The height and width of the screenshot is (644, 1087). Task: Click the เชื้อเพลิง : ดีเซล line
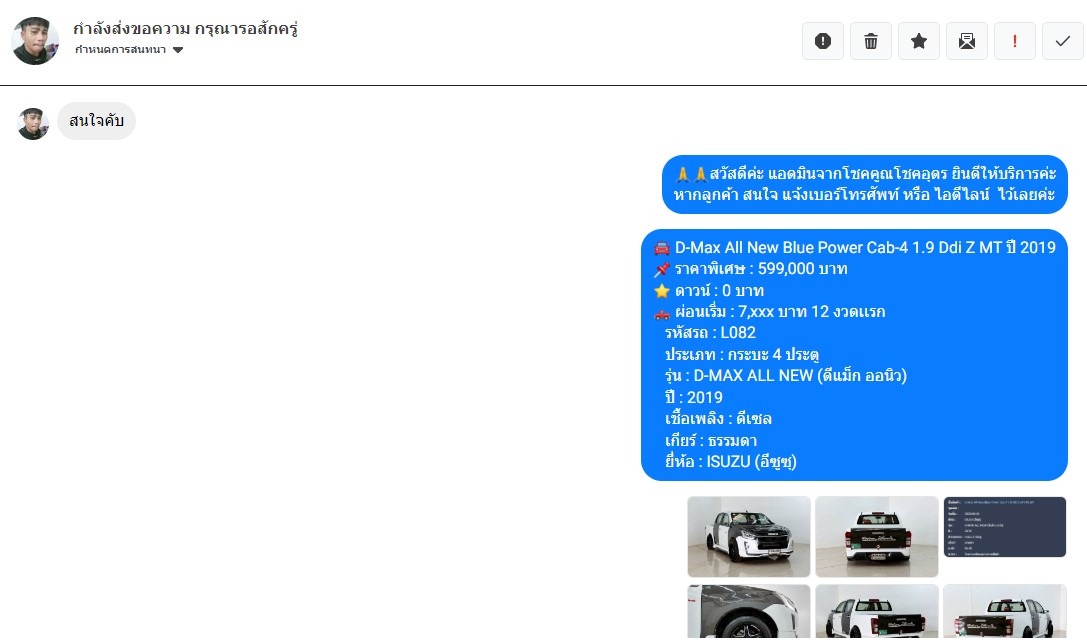pyautogui.click(x=718, y=419)
